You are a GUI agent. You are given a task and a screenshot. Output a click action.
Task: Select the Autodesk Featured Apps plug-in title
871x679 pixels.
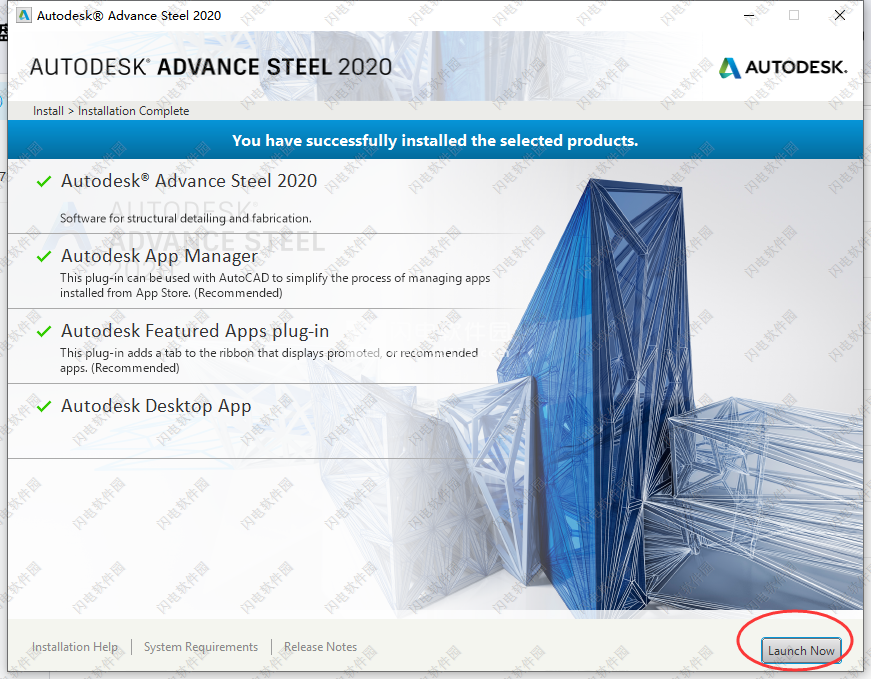195,331
